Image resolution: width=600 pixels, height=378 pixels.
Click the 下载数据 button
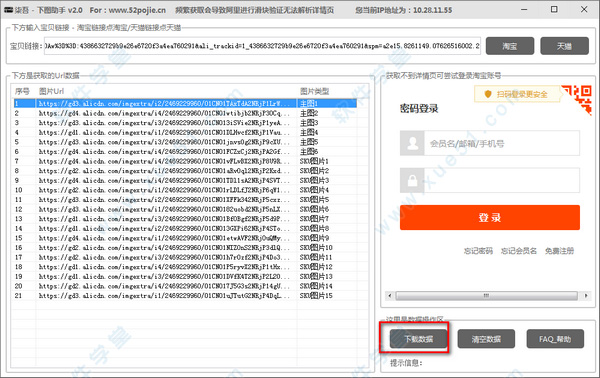(x=419, y=339)
